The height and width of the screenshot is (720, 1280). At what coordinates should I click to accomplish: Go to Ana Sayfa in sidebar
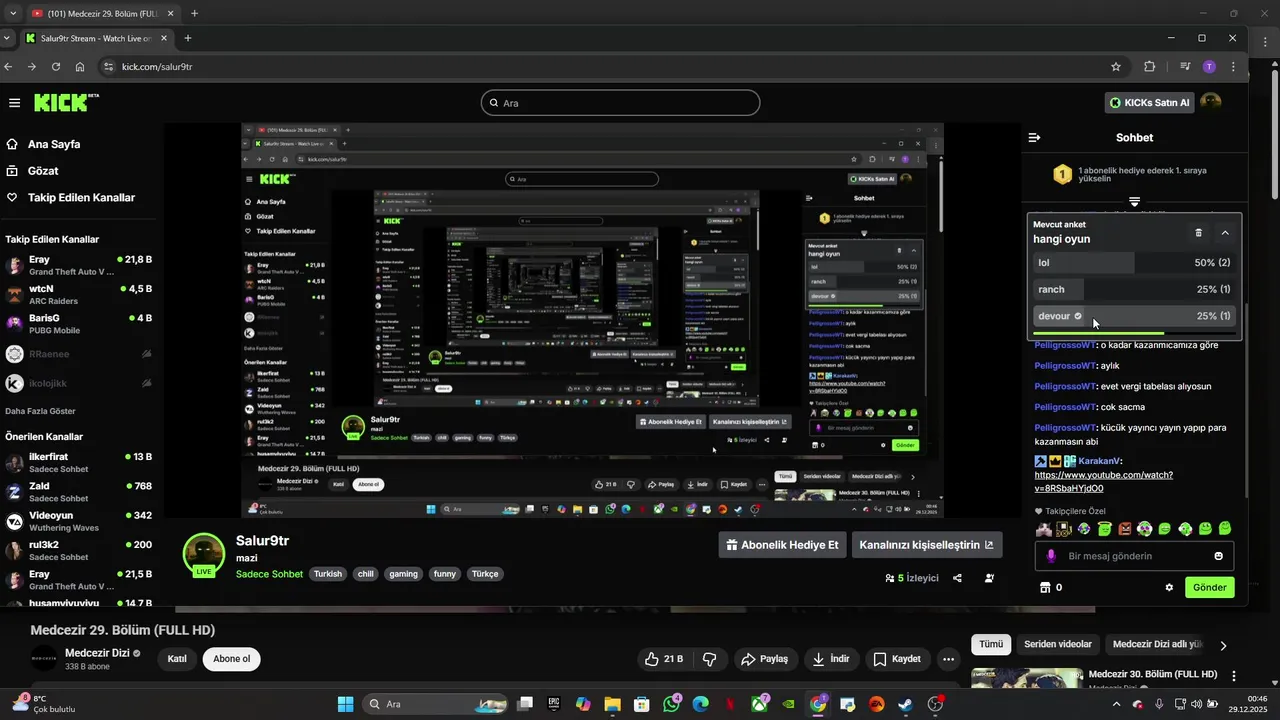(x=43, y=144)
